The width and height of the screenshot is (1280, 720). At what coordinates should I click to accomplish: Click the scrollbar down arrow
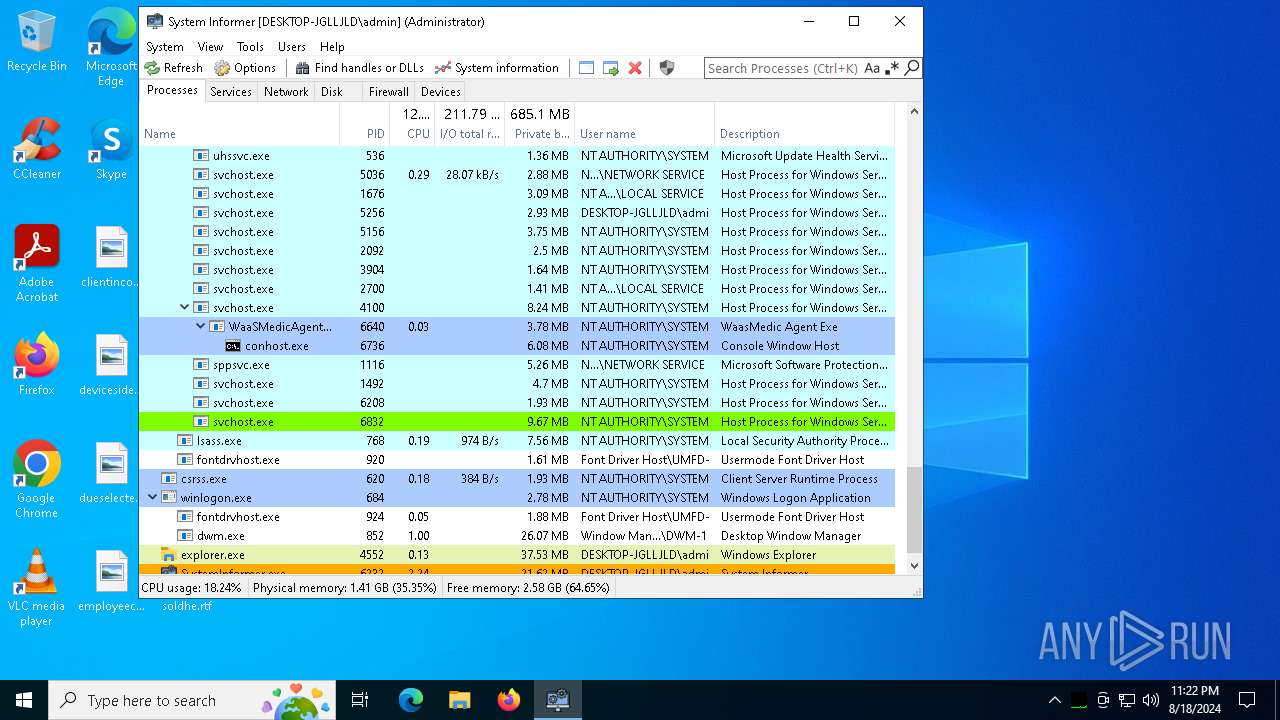[x=913, y=566]
